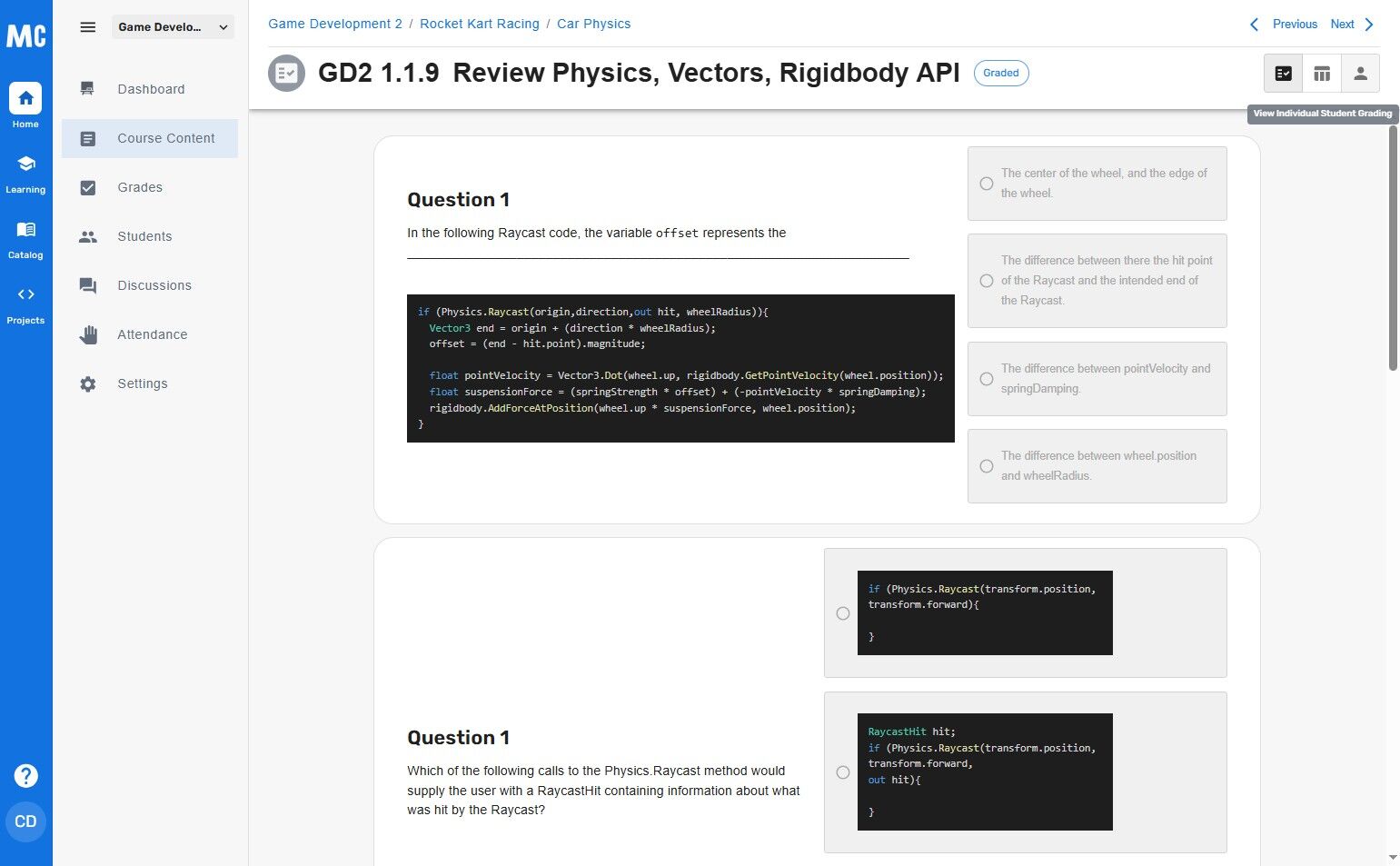1400x866 pixels.
Task: Switch to the table grid view icon
Action: [1321, 74]
